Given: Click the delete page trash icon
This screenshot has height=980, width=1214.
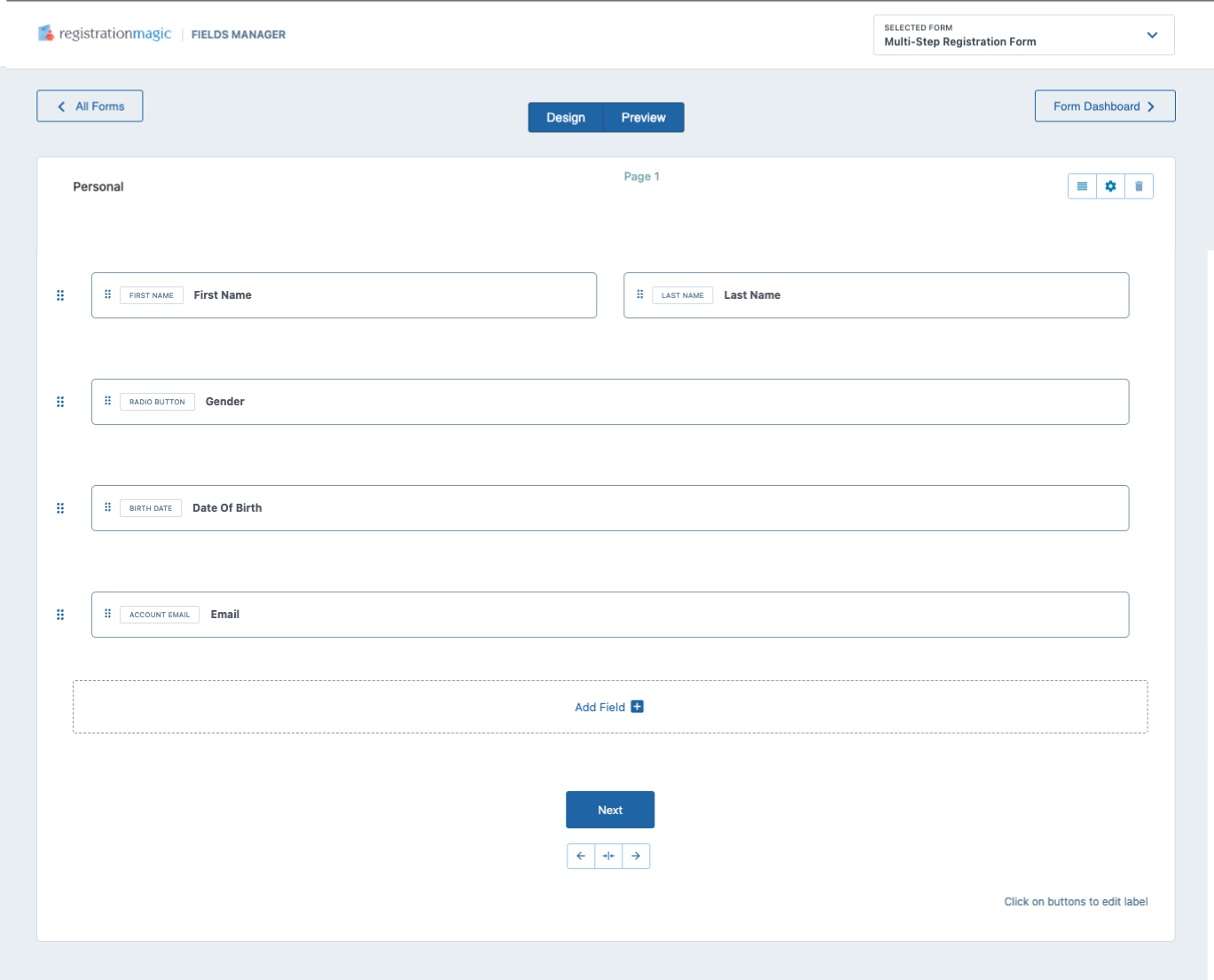Looking at the screenshot, I should (x=1139, y=186).
